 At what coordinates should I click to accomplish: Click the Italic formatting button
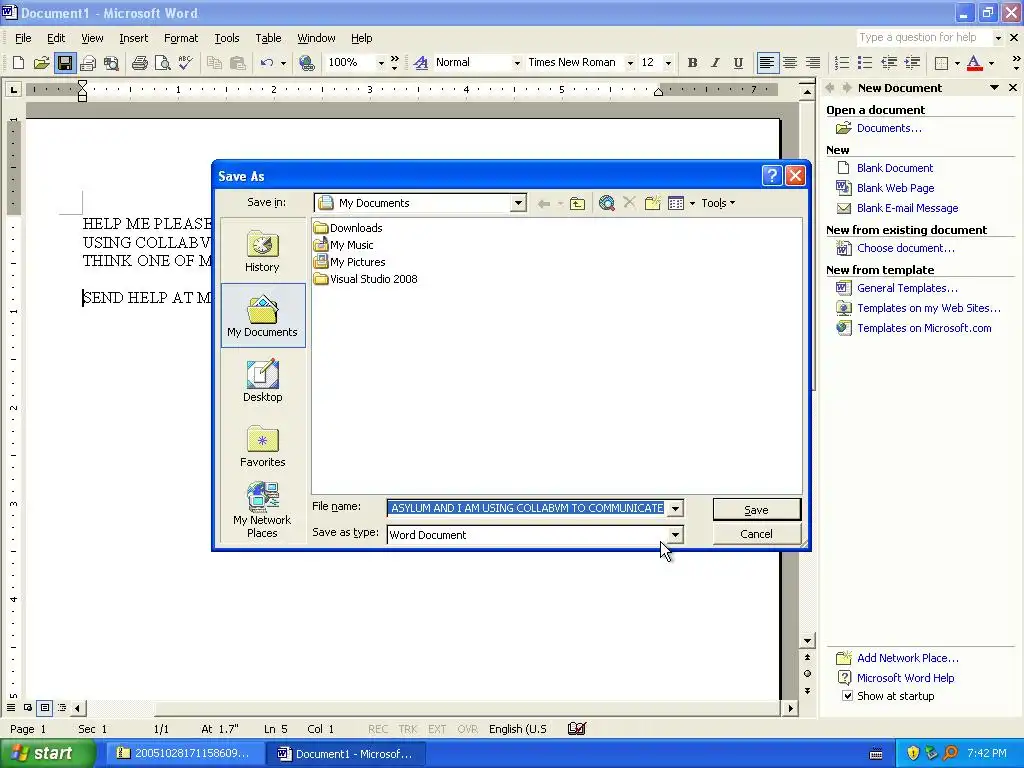point(715,63)
